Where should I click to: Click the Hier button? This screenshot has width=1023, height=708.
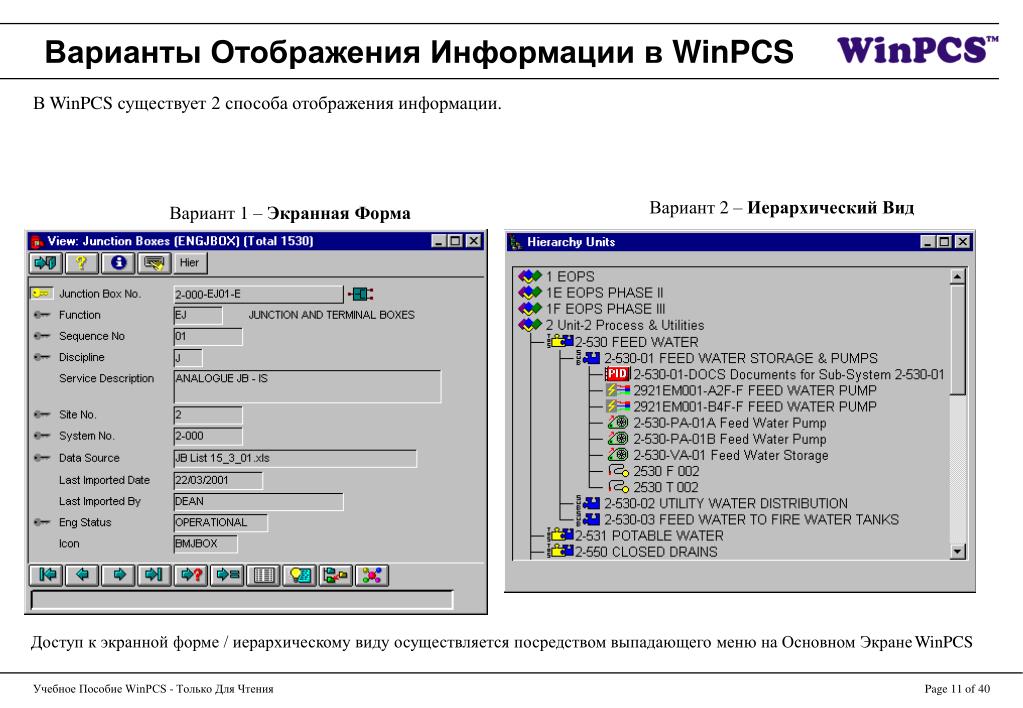click(190, 263)
